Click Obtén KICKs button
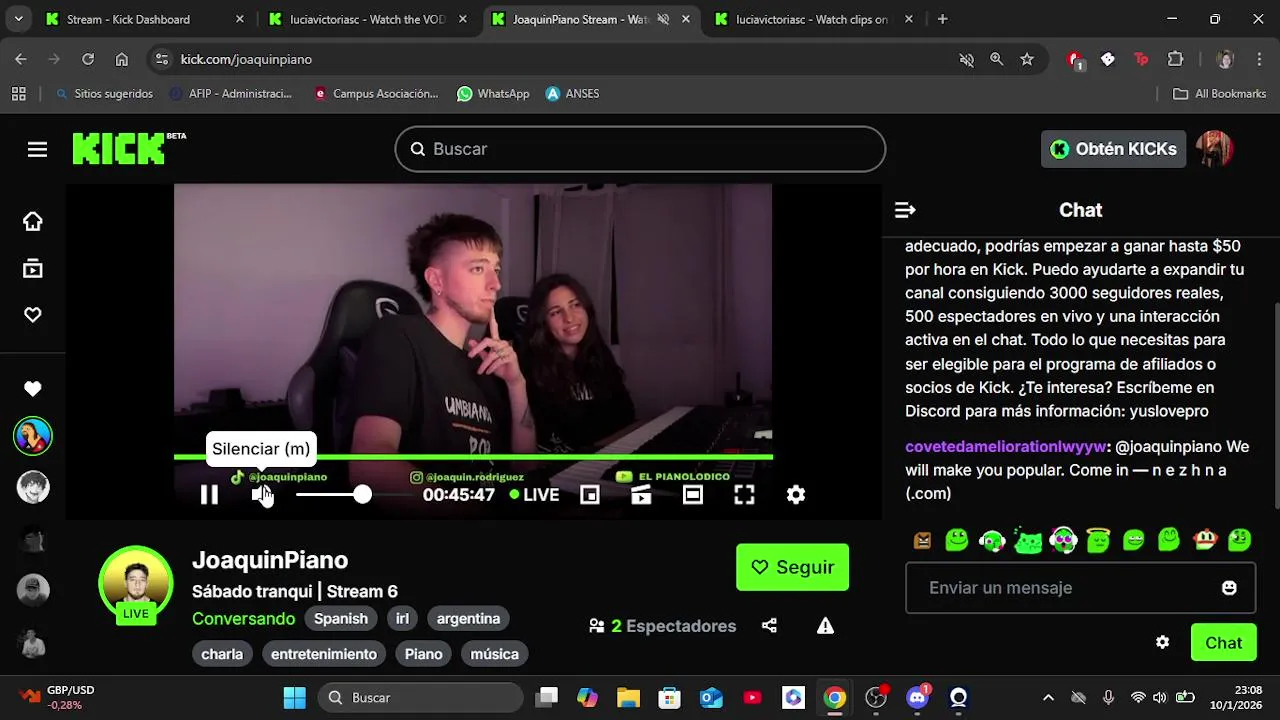 (1113, 149)
